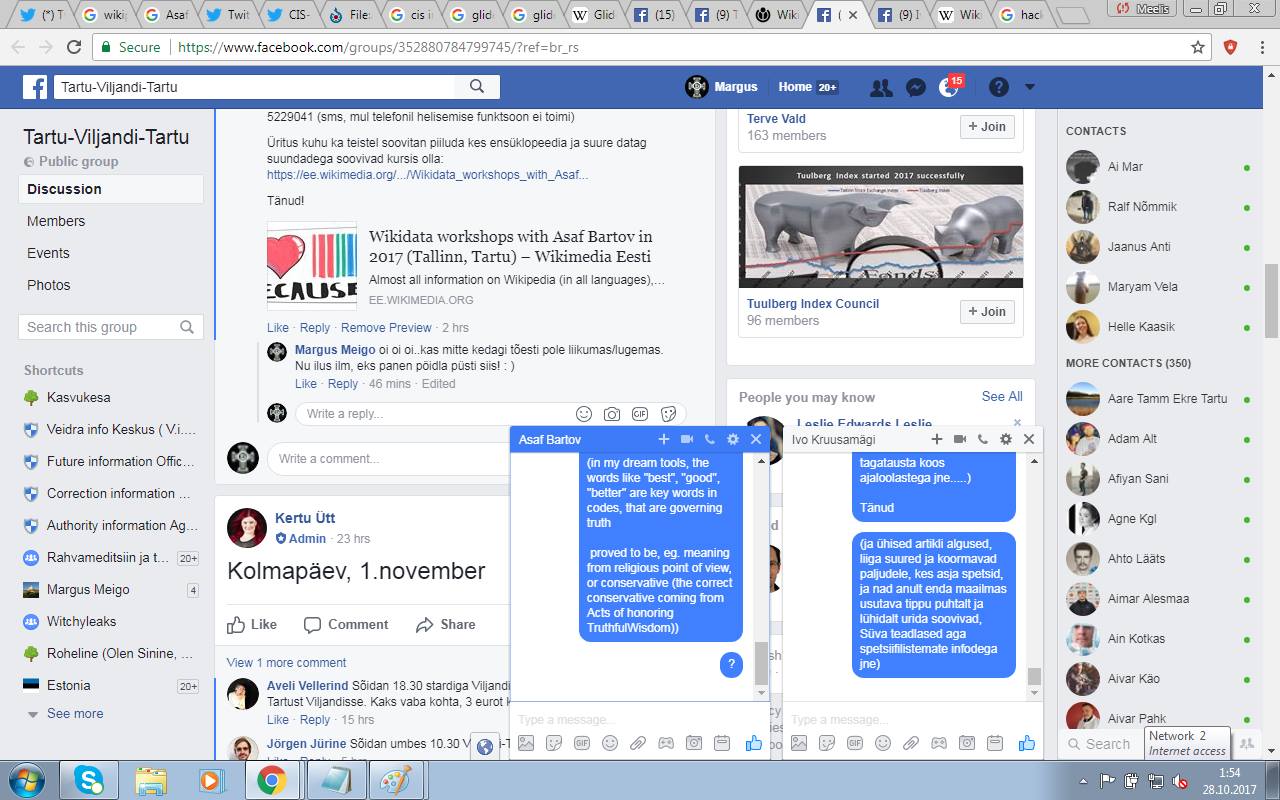
Task: Send a thumbs-up in Asaf Bartov chat
Action: [753, 743]
